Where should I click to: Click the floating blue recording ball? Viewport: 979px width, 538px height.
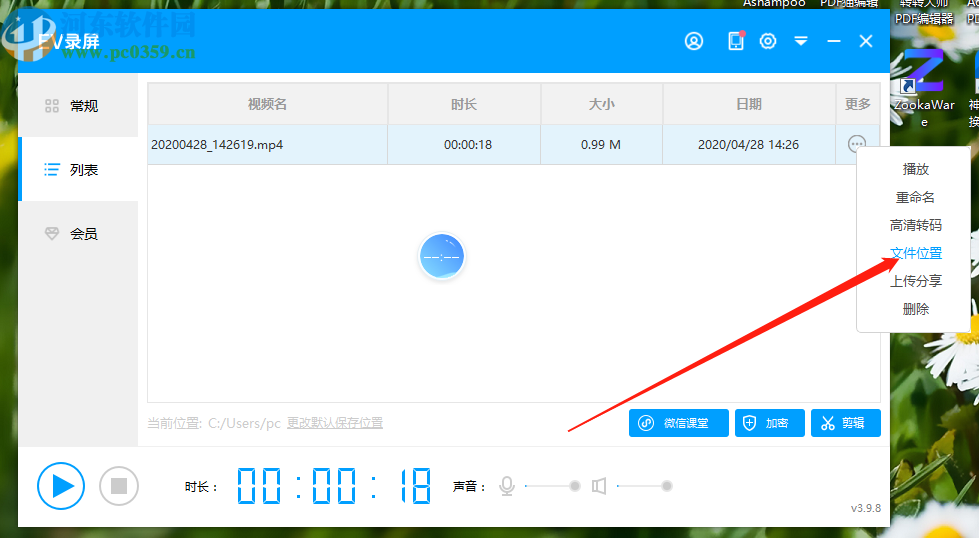[x=441, y=257]
